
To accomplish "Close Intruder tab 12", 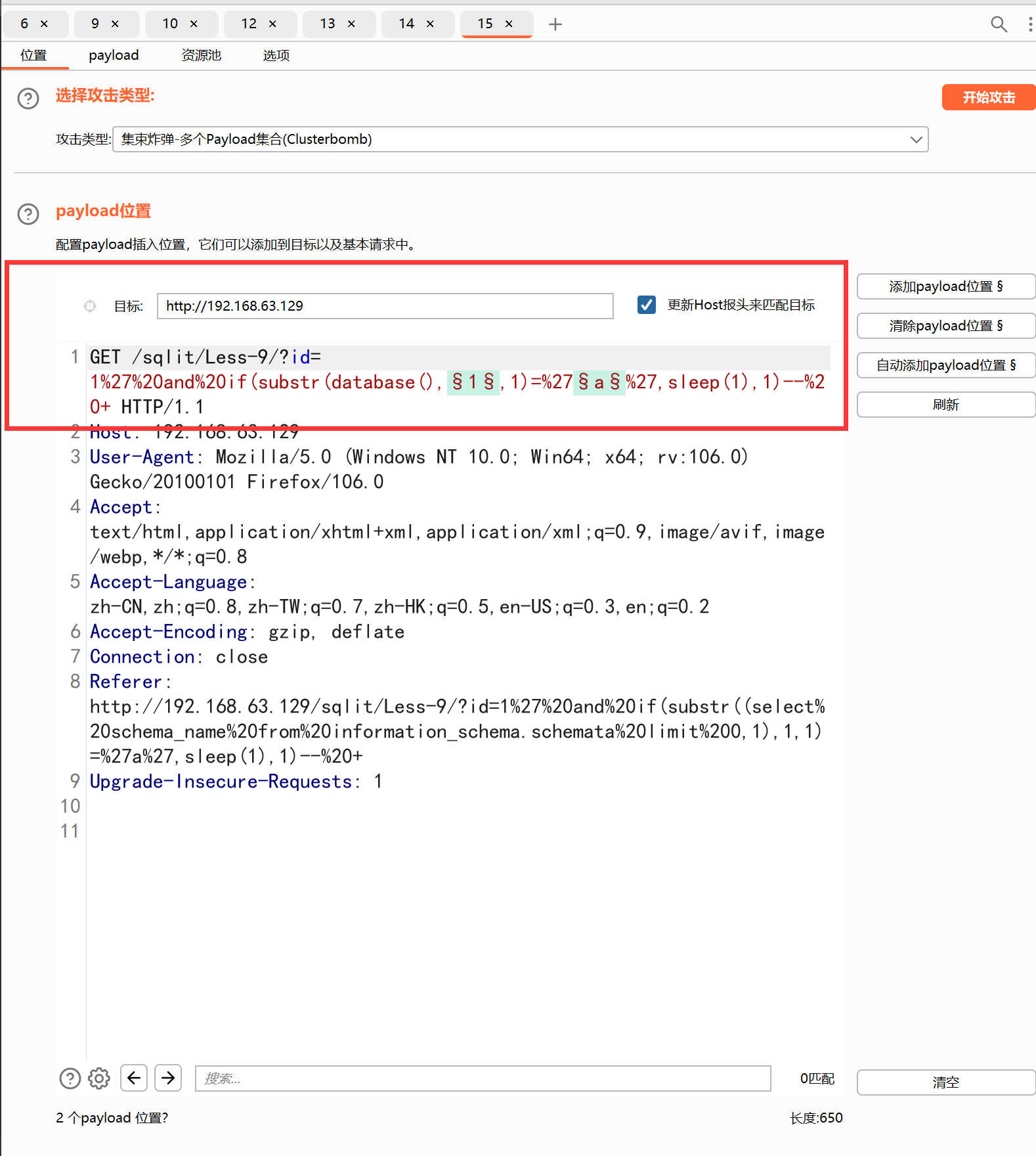I will coord(272,24).
